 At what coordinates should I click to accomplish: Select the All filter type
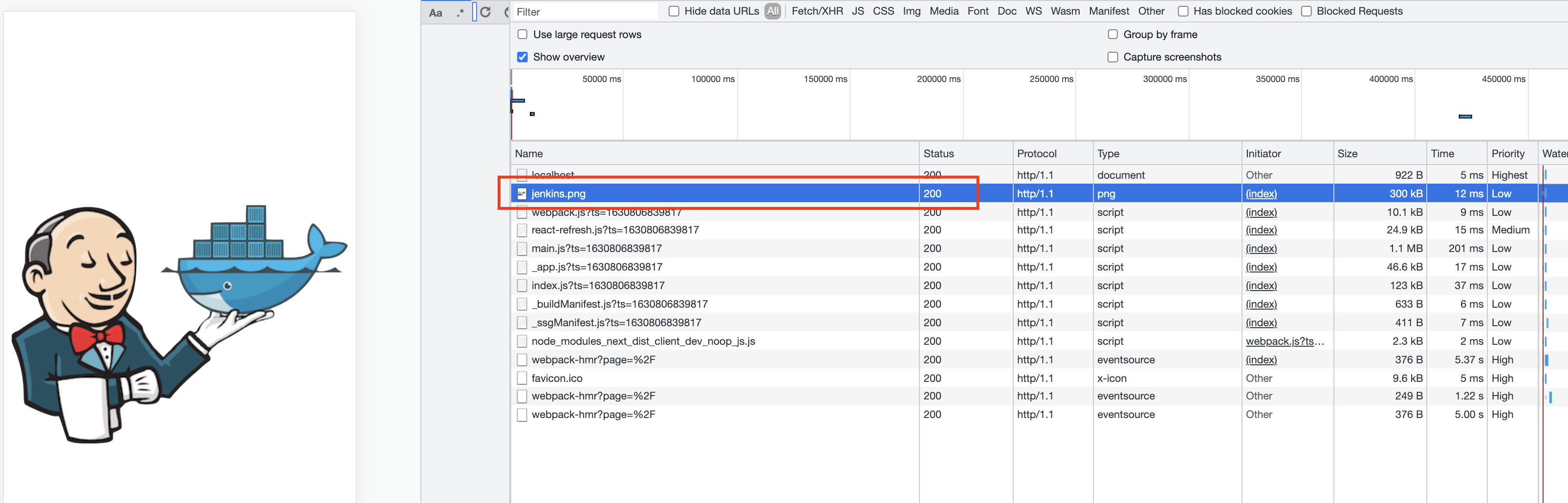[x=772, y=11]
